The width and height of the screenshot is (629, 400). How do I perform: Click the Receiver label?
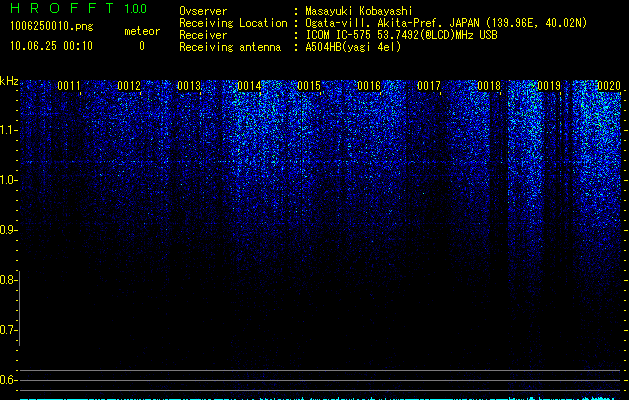click(x=203, y=35)
